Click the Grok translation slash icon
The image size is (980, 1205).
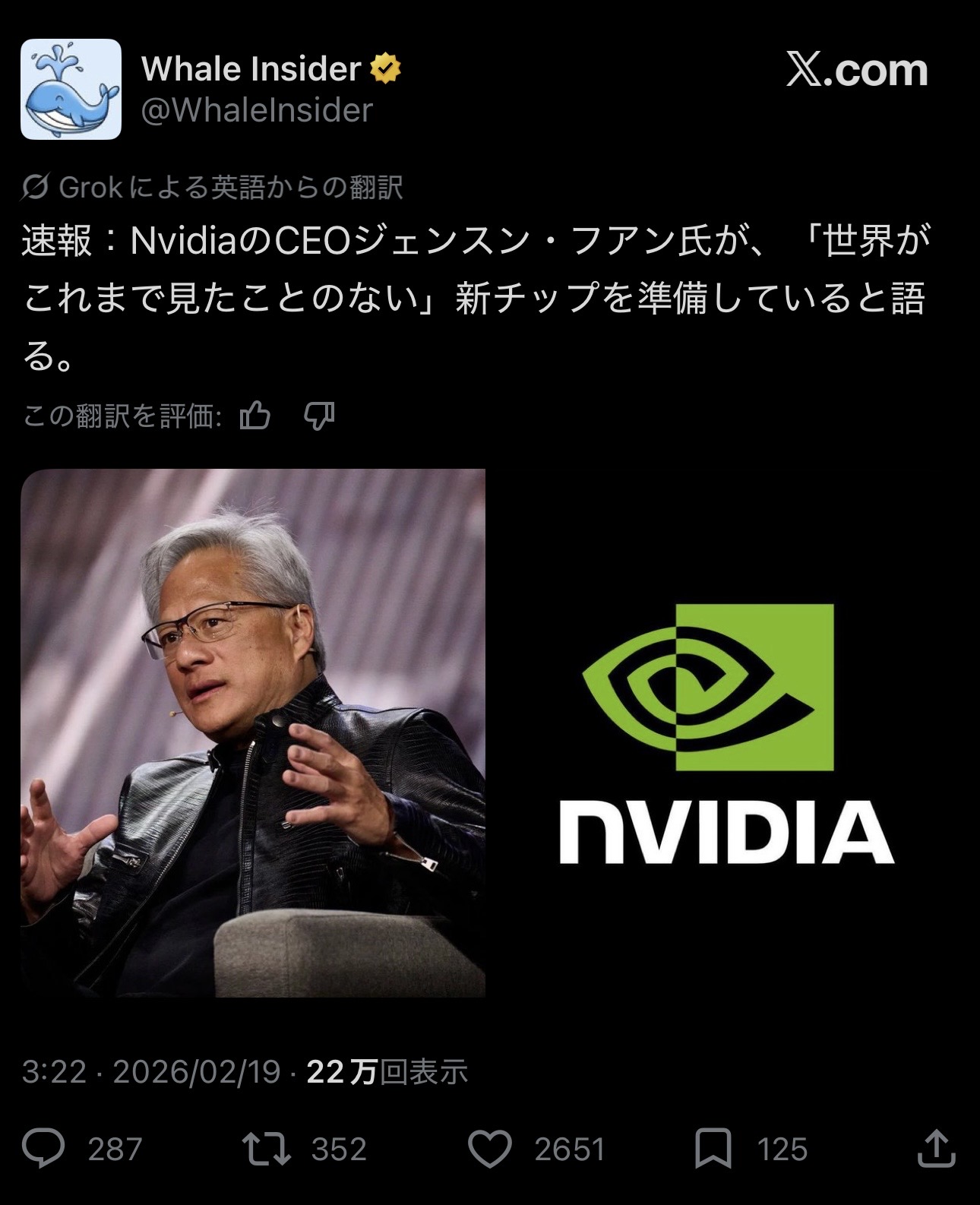click(35, 187)
